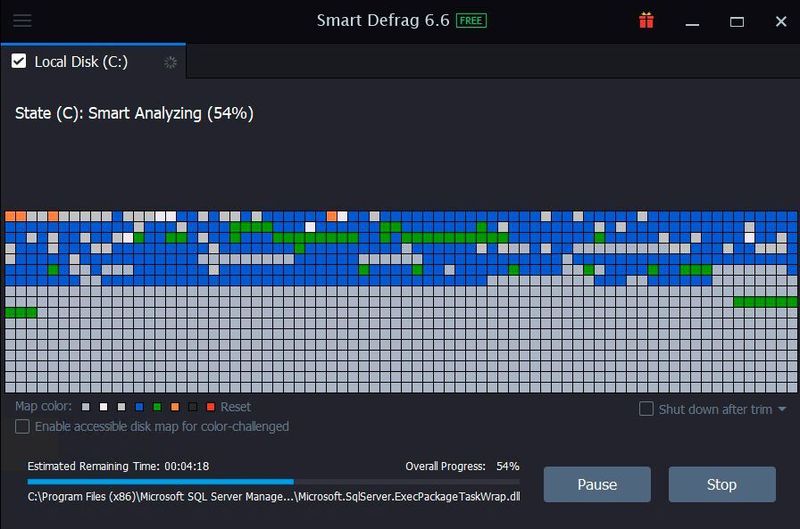Pick the red map color swatch
Viewport: 800px width, 529px height.
pos(210,407)
